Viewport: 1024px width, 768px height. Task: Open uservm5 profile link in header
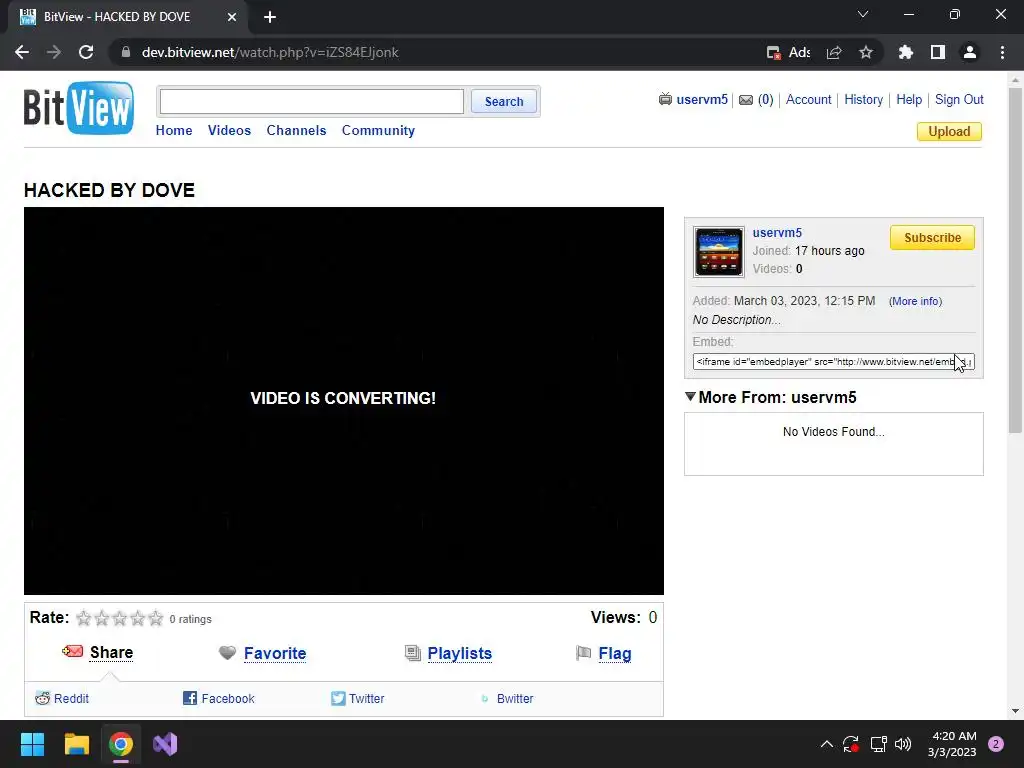pyautogui.click(x=702, y=99)
